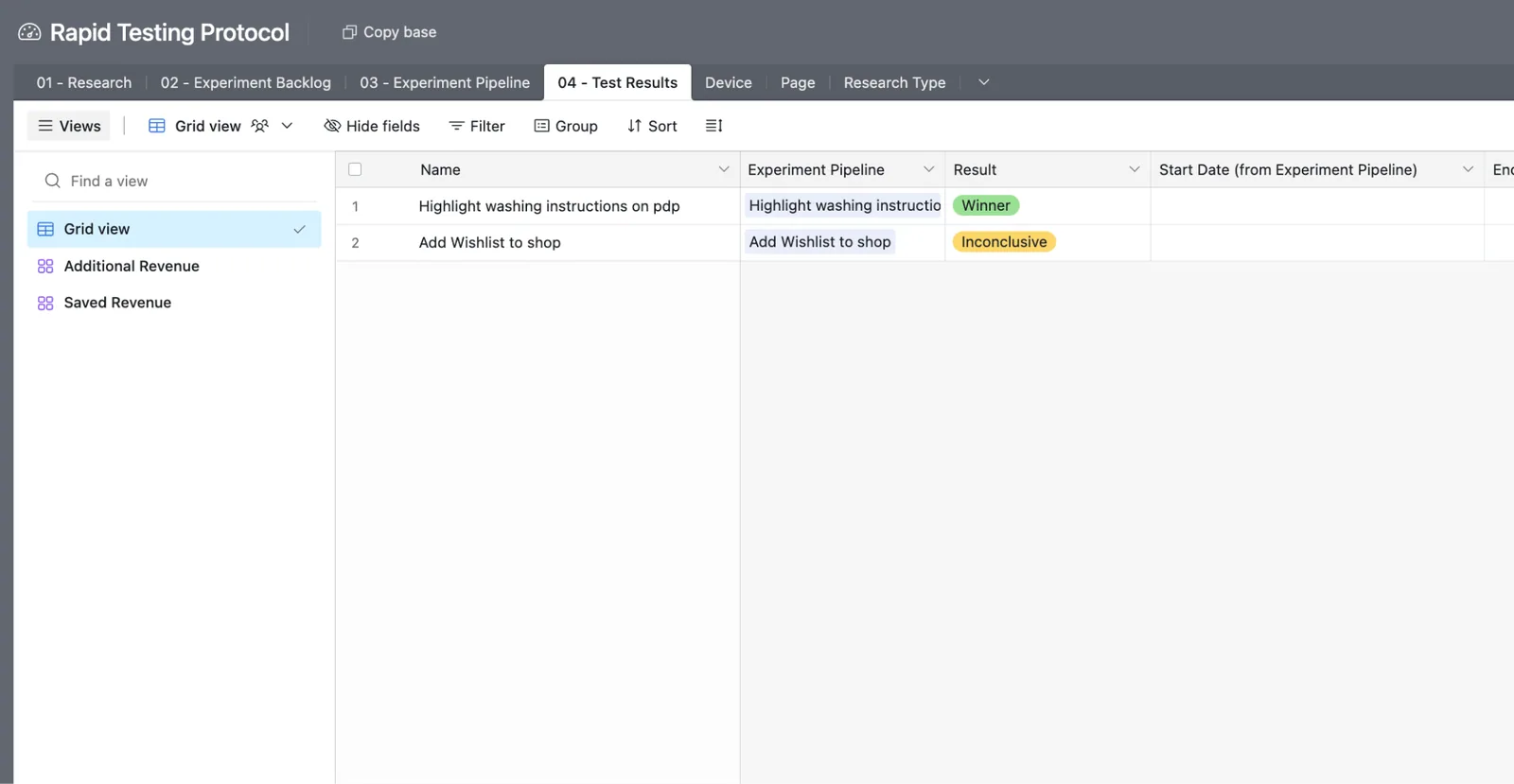This screenshot has width=1514, height=784.
Task: Switch to the Research Type tab
Action: (x=895, y=82)
